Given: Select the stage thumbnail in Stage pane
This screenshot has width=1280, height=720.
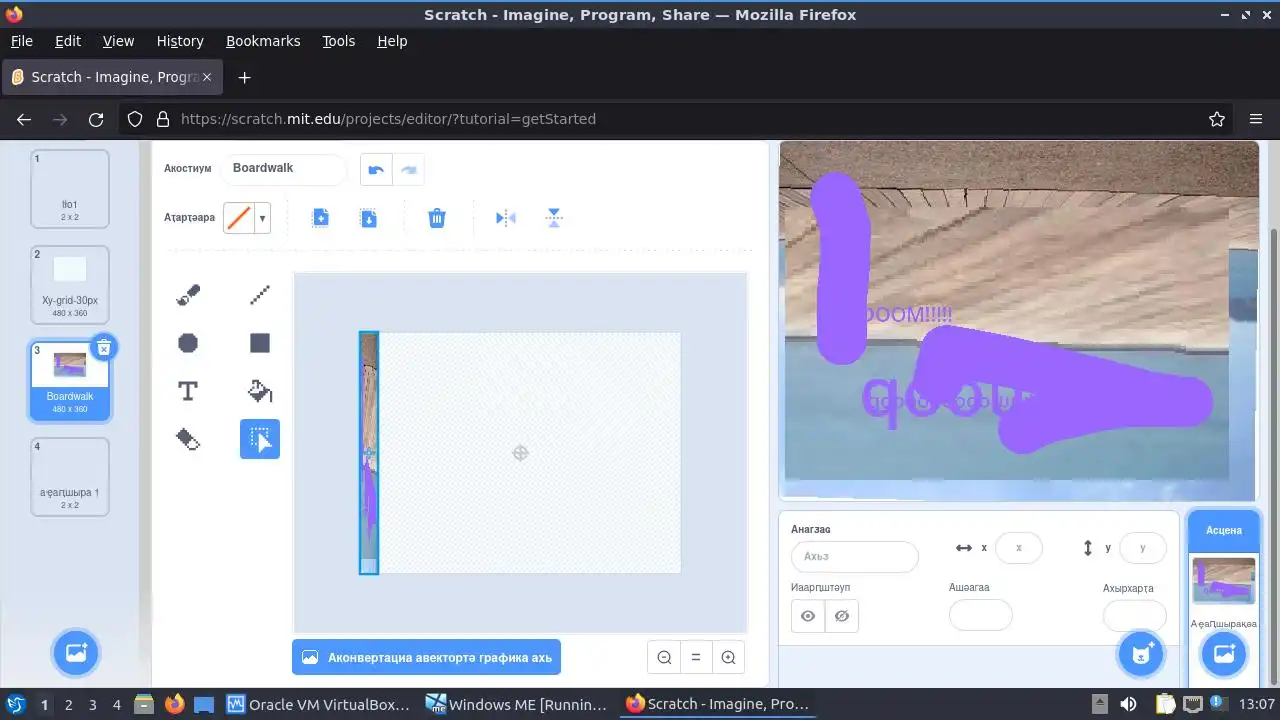Looking at the screenshot, I should point(1223,580).
